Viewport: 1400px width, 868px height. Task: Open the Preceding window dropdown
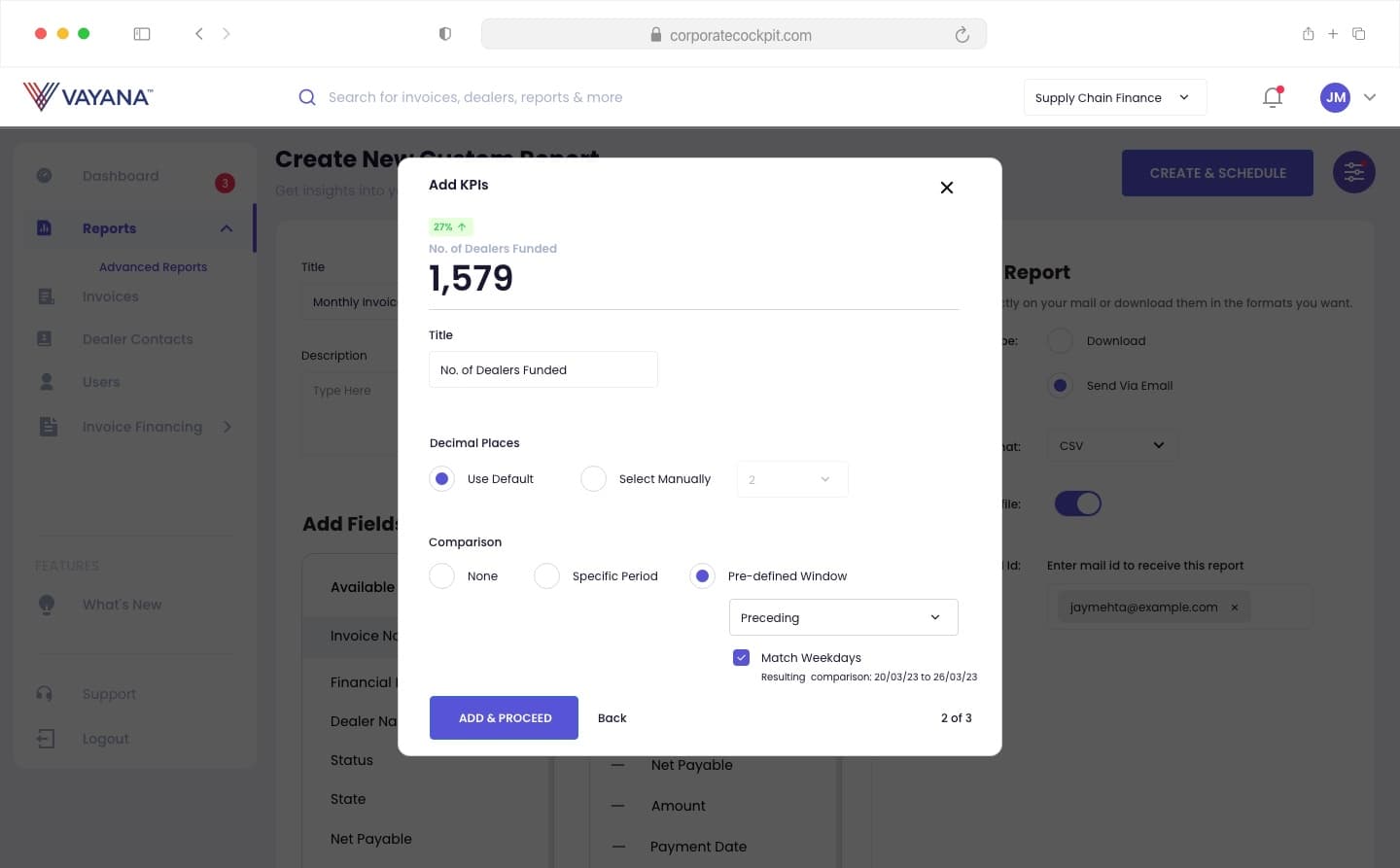[x=843, y=617]
